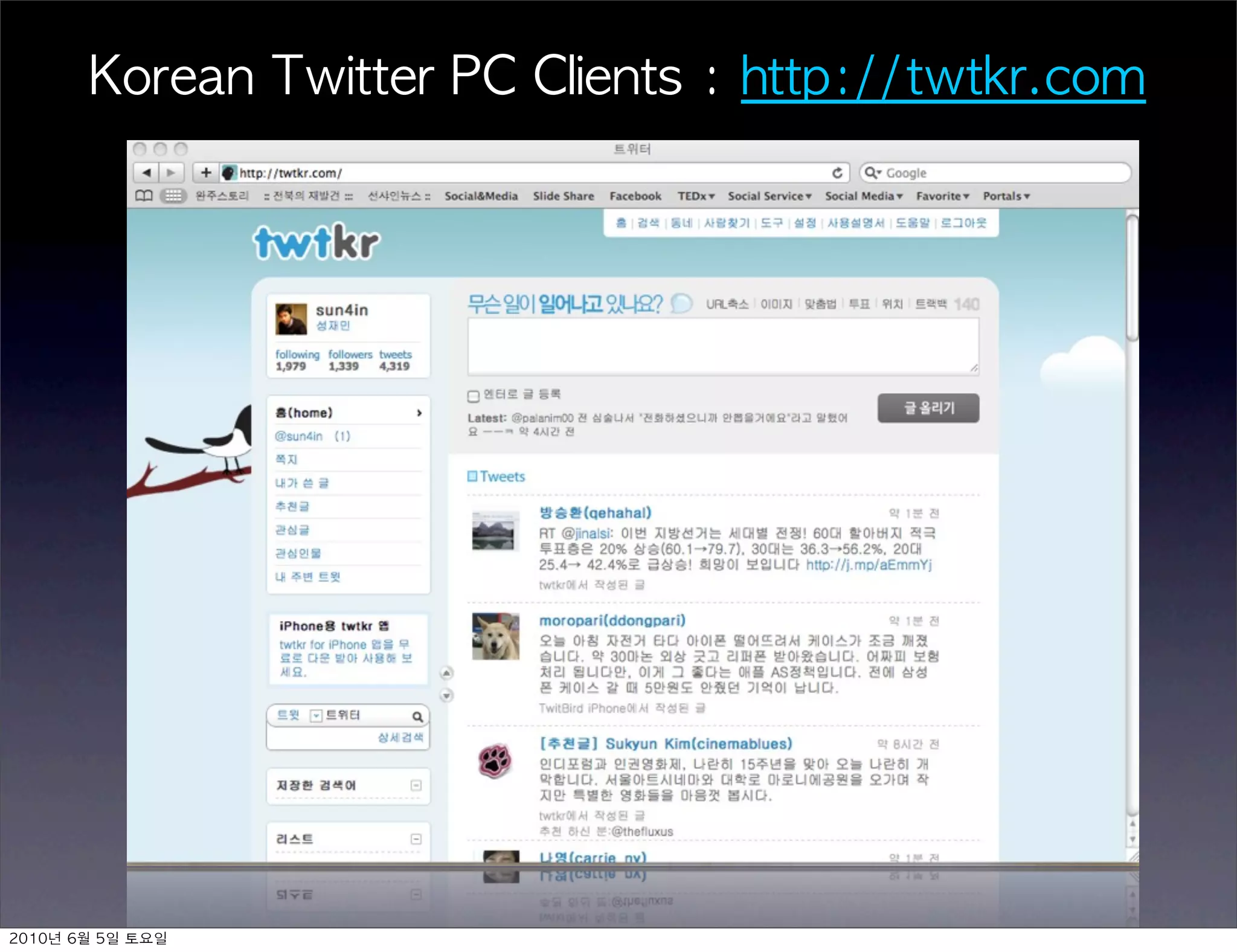Click the 글 올리기 post button
This screenshot has width=1237, height=952.
[928, 408]
